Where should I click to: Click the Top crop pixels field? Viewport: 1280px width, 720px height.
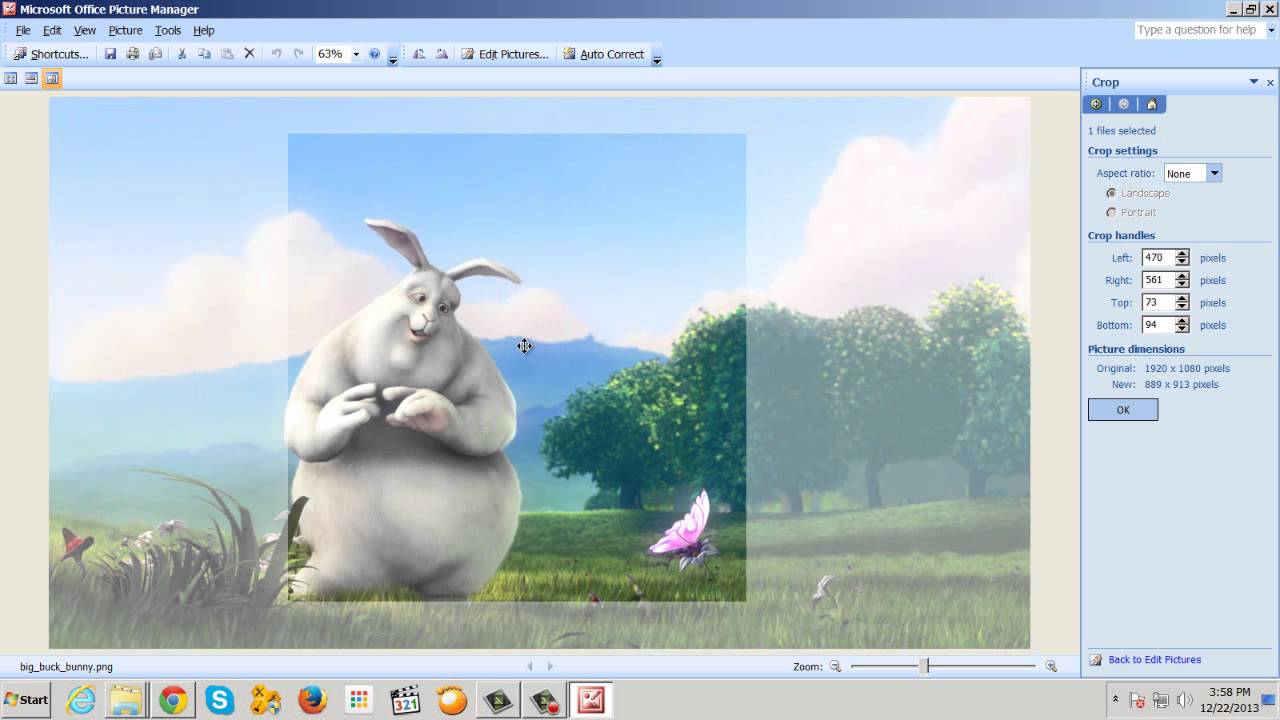pyautogui.click(x=1158, y=303)
